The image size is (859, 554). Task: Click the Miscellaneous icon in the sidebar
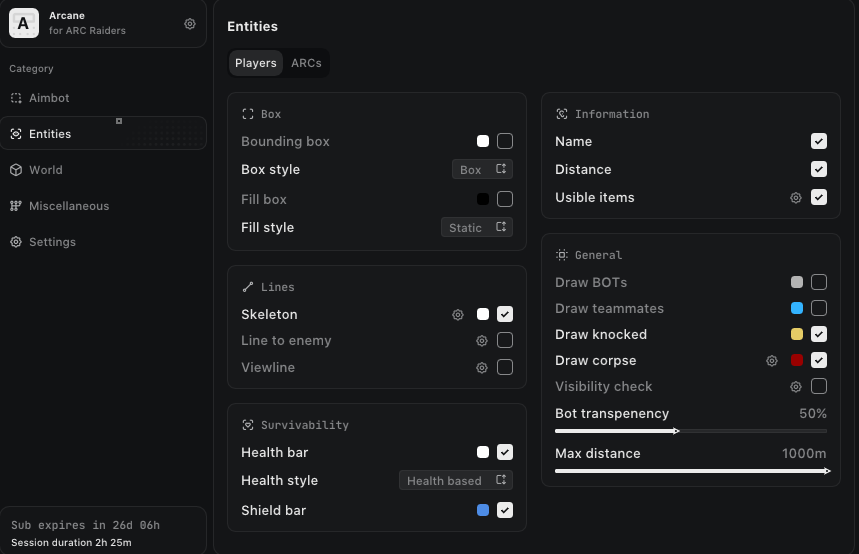(16, 206)
